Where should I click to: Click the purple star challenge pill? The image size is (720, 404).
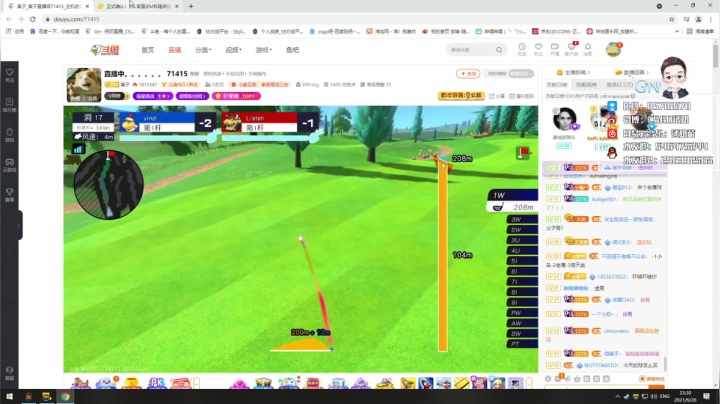[153, 96]
